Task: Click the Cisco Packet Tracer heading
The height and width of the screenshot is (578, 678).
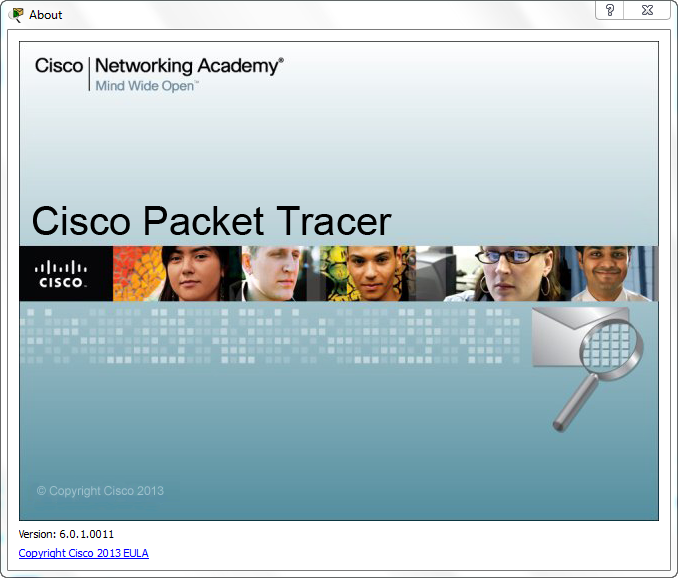Action: (x=211, y=221)
